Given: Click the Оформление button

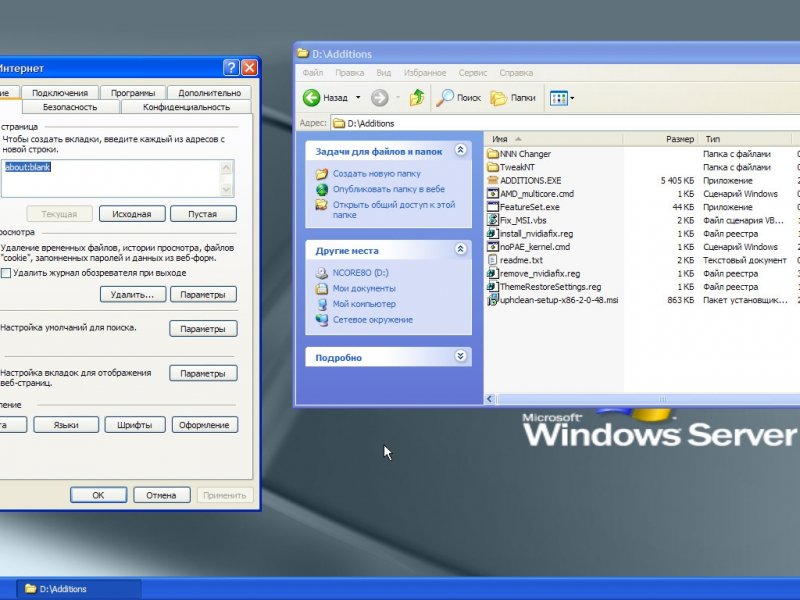Looking at the screenshot, I should pyautogui.click(x=205, y=425).
